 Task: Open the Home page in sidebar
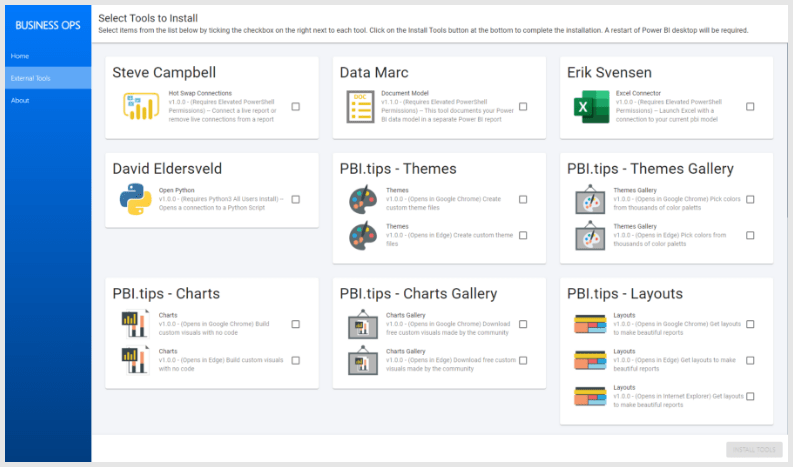(x=20, y=56)
